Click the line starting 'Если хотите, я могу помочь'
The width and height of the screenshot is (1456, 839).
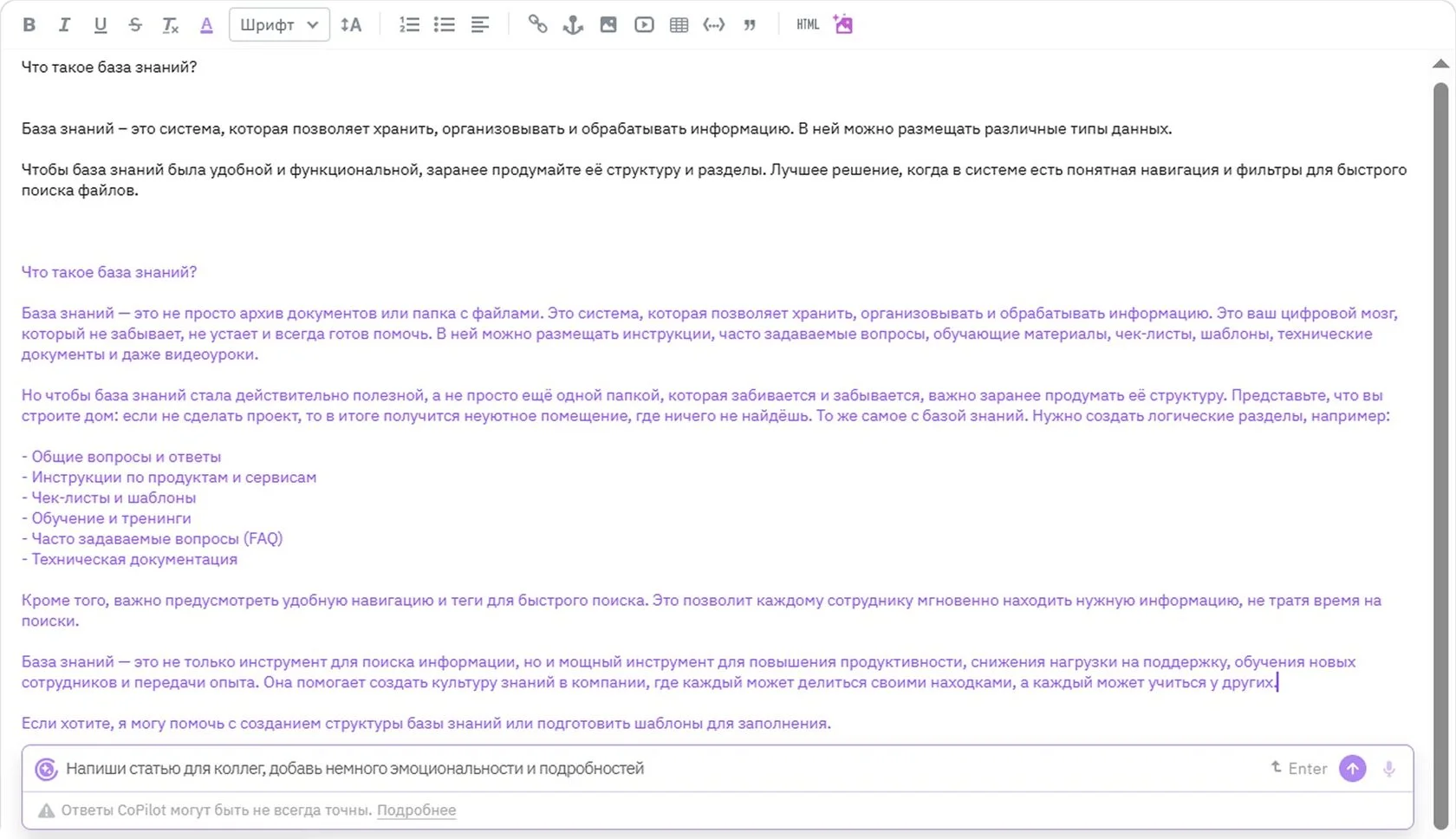[x=426, y=723]
